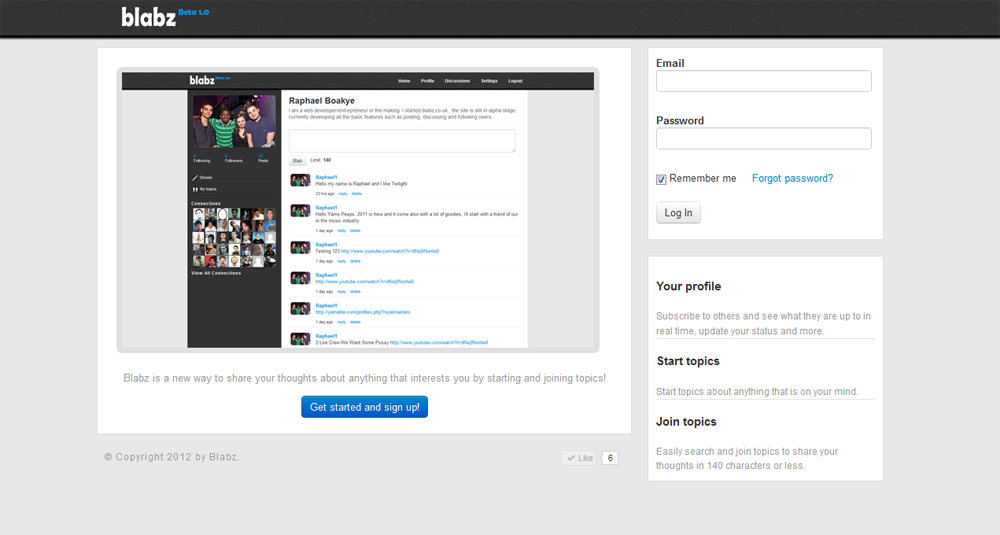Click 'Start topics about anything' description text
This screenshot has height=535, width=1000.
pos(757,392)
